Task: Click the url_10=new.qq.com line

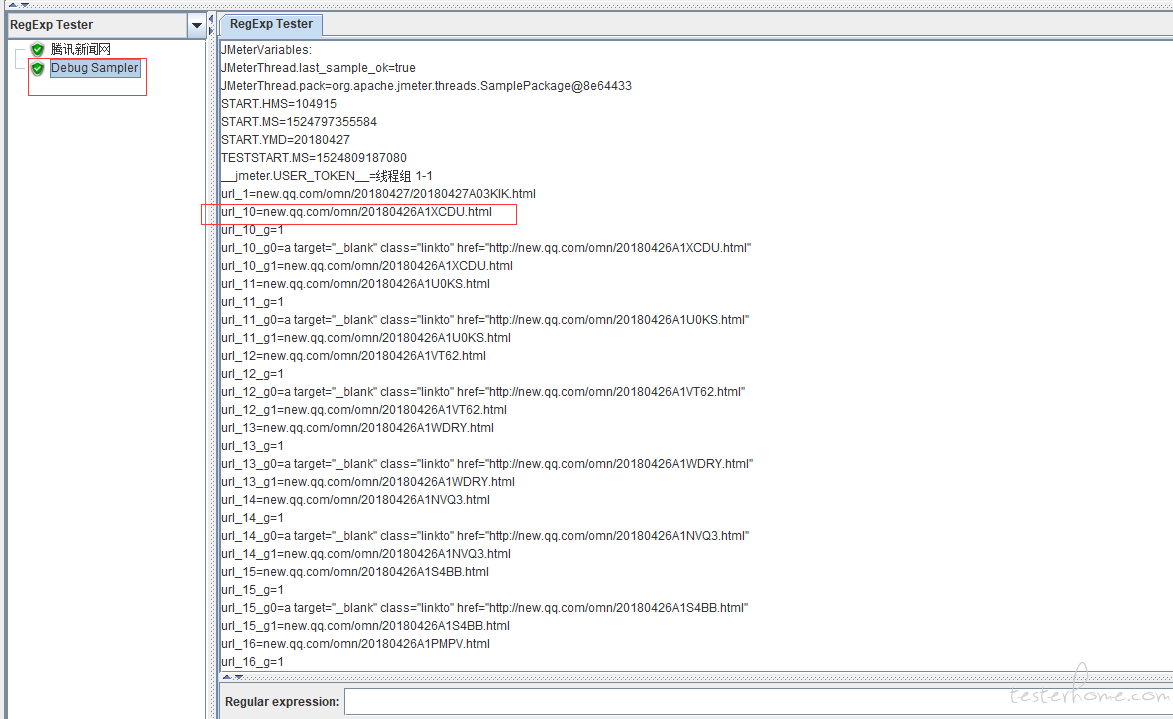Action: click(x=356, y=212)
